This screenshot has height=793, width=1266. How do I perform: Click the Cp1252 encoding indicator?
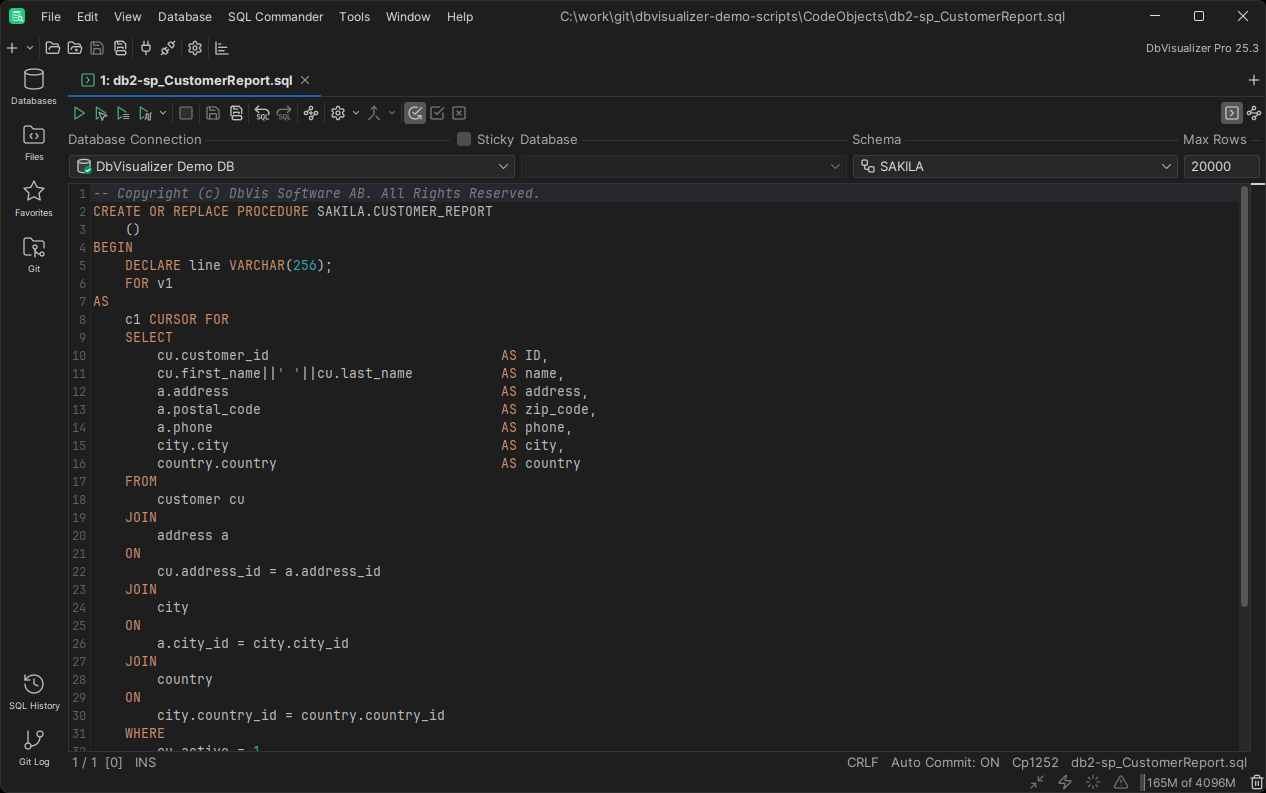click(1035, 762)
